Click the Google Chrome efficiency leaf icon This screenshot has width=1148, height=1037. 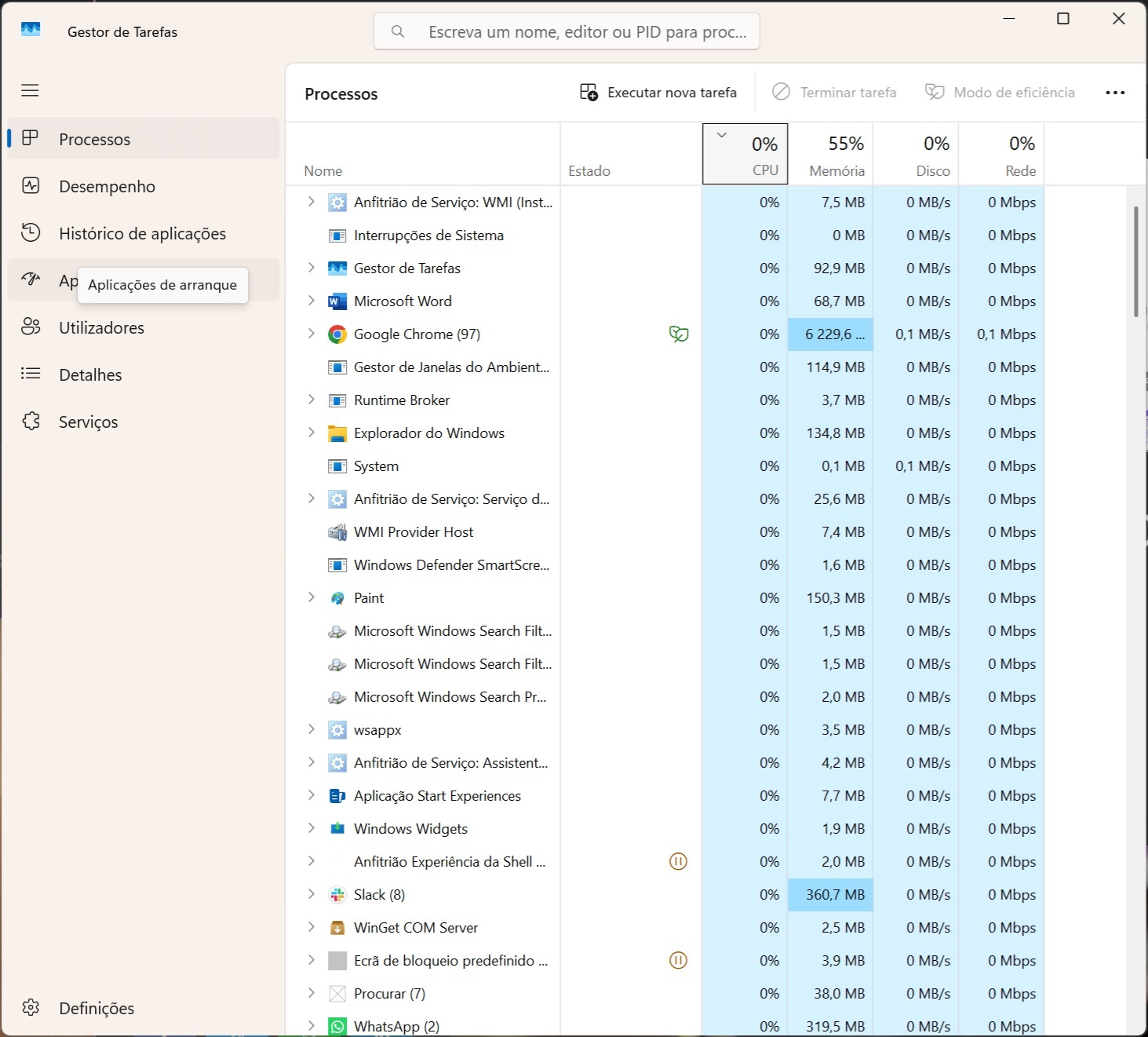678,334
